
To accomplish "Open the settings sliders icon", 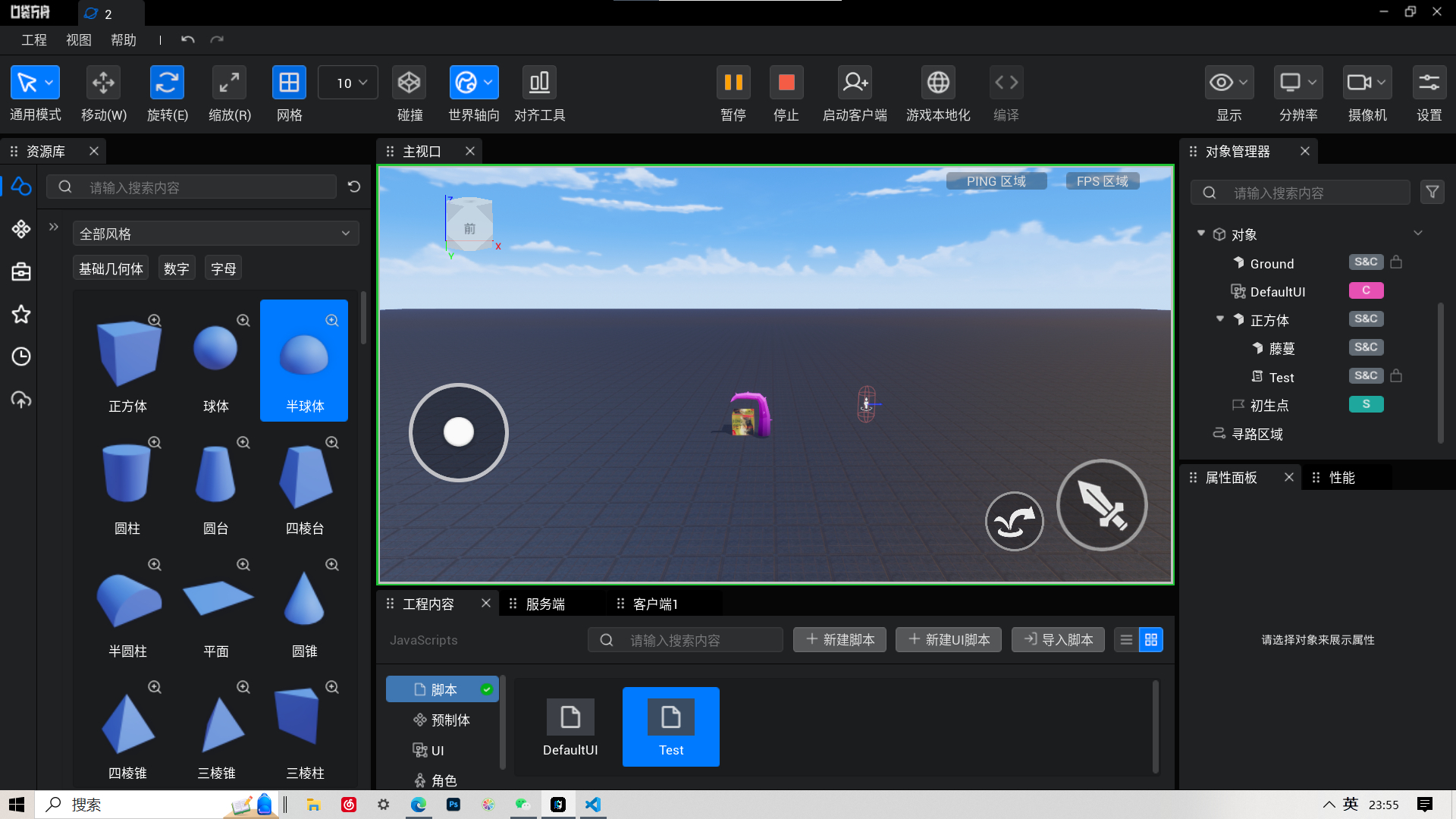I will [1429, 83].
